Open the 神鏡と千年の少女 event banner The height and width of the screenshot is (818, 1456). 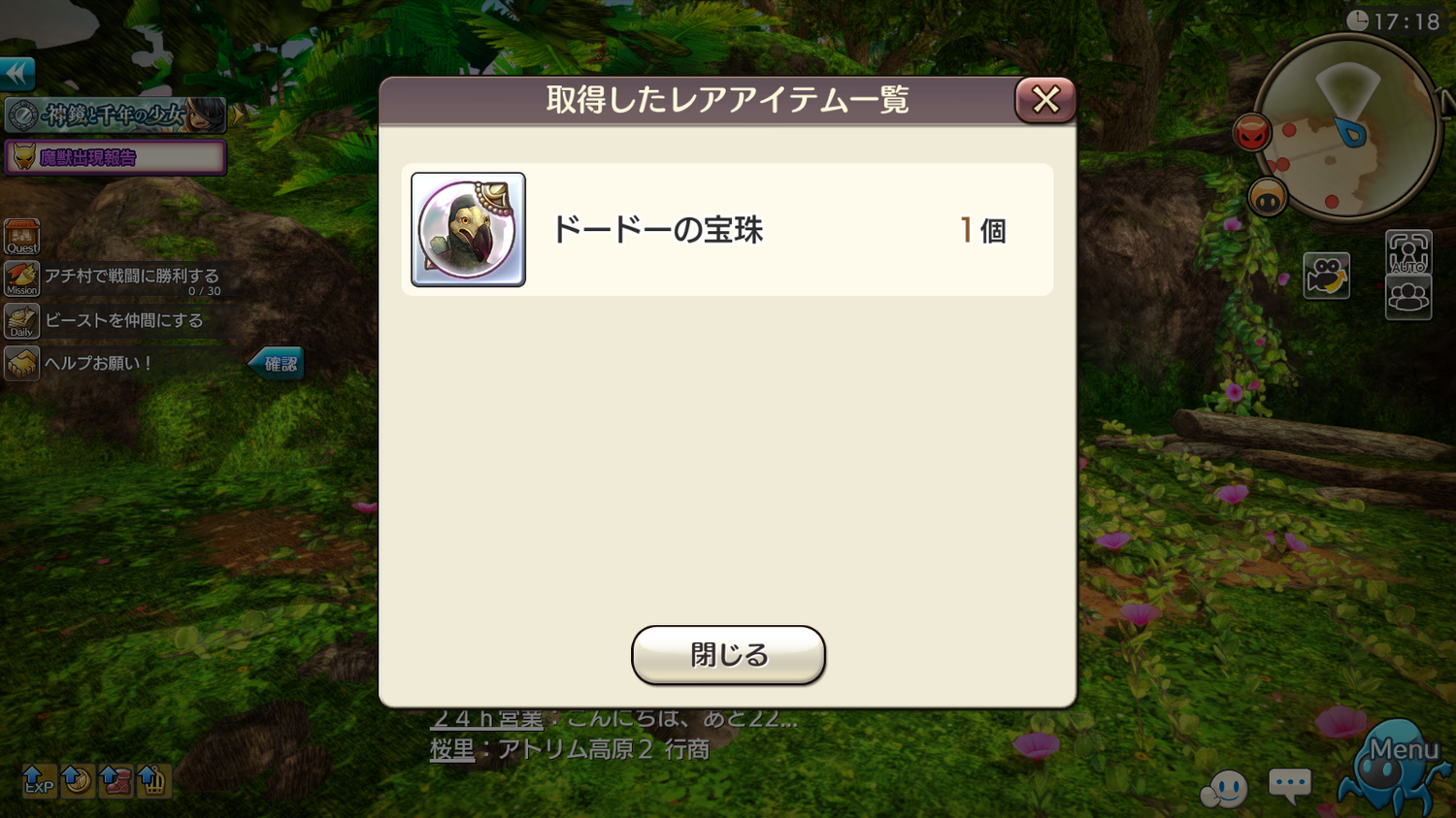click(116, 115)
